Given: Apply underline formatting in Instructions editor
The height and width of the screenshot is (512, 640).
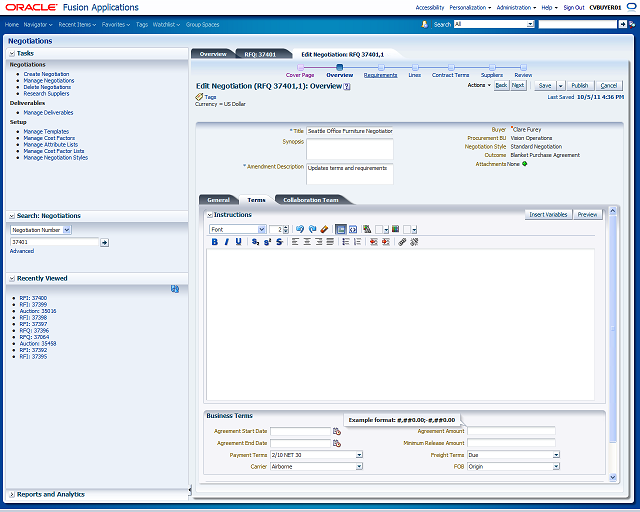Looking at the screenshot, I should pos(238,242).
